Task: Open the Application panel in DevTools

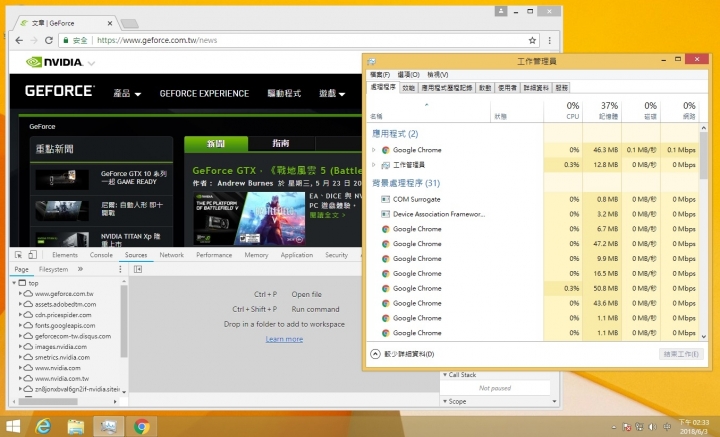Action: [x=297, y=255]
